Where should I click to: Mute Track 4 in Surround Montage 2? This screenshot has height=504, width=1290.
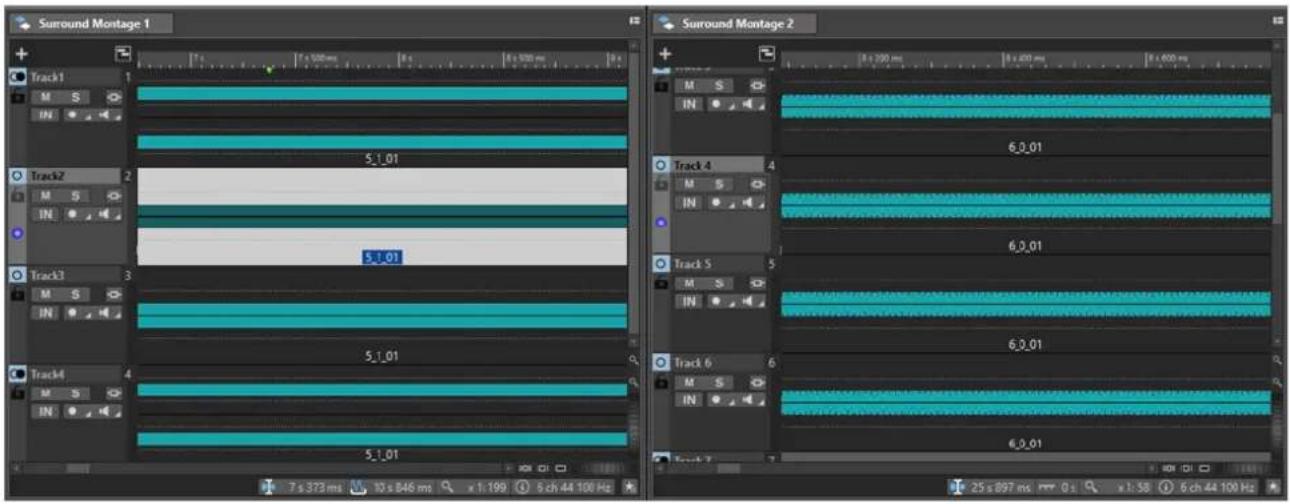688,184
